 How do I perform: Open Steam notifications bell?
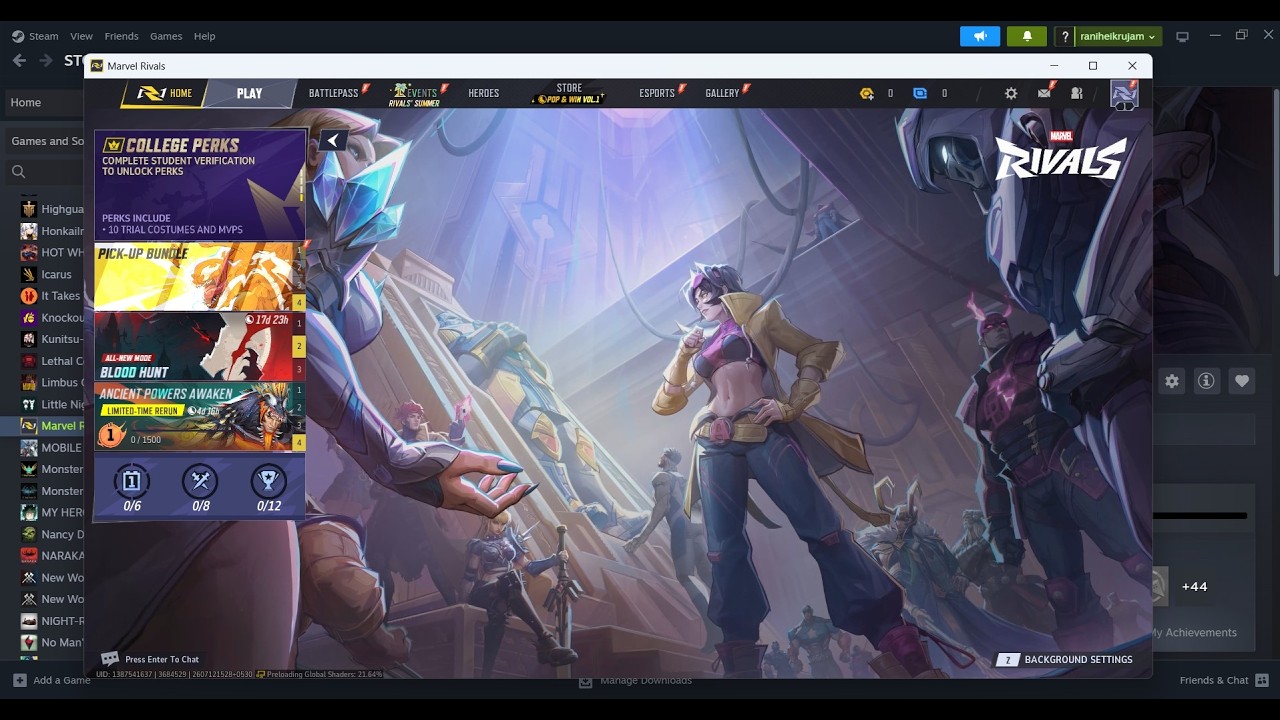click(1027, 36)
